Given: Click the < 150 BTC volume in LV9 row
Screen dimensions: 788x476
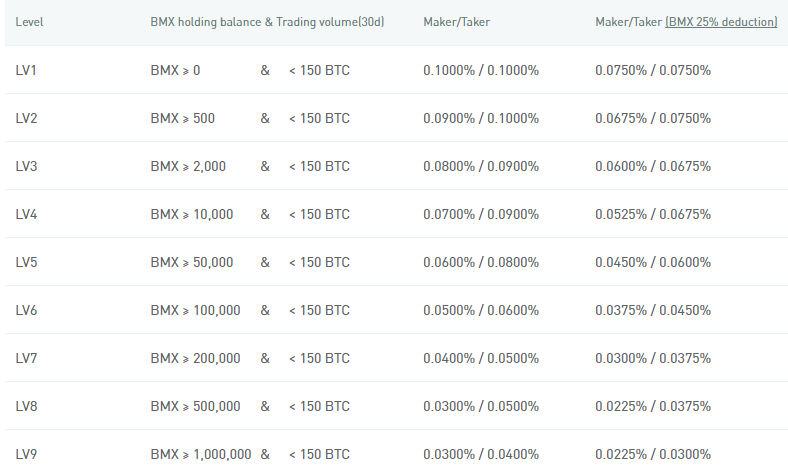Looking at the screenshot, I should [x=319, y=454].
